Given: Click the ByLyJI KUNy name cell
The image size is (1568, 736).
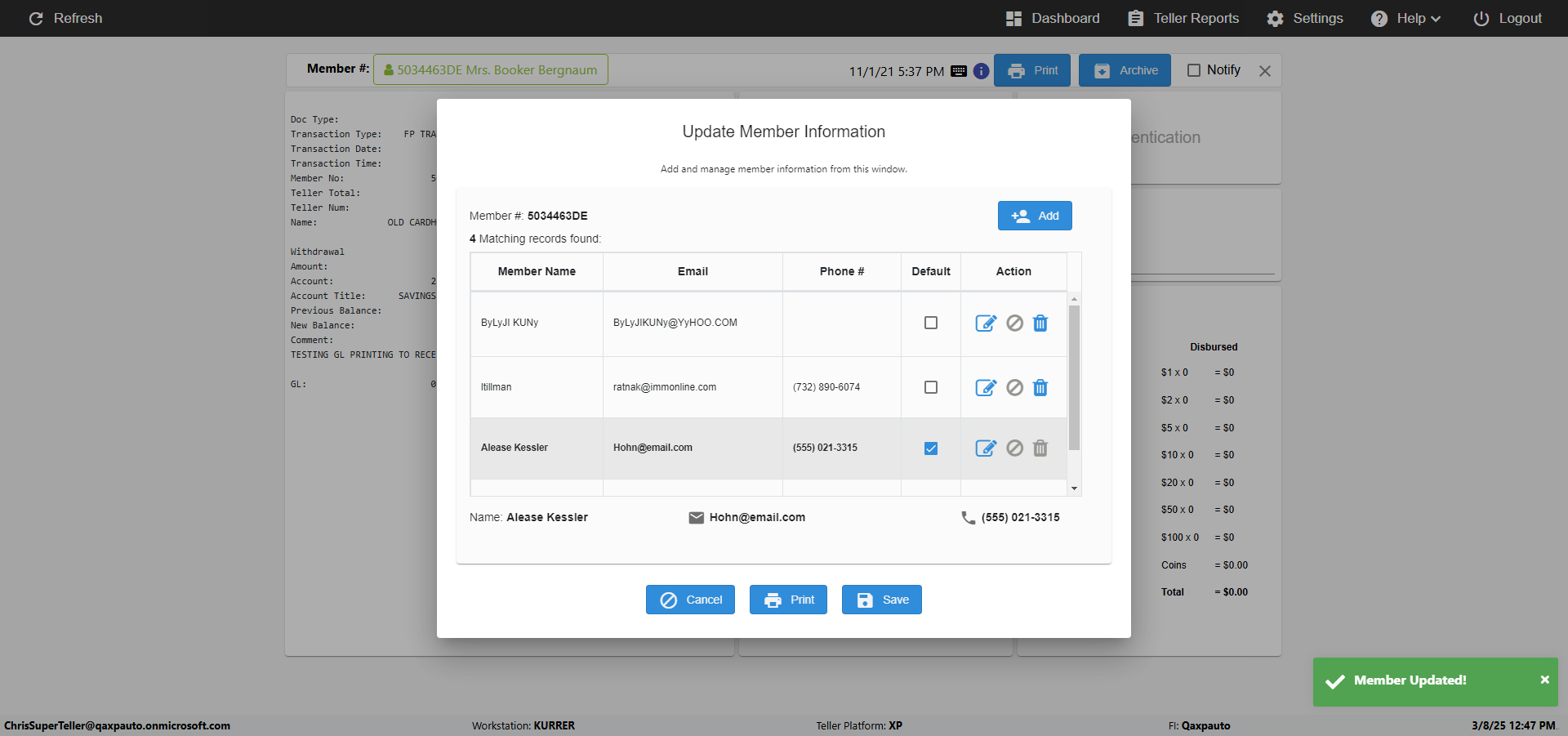Looking at the screenshot, I should pos(537,323).
